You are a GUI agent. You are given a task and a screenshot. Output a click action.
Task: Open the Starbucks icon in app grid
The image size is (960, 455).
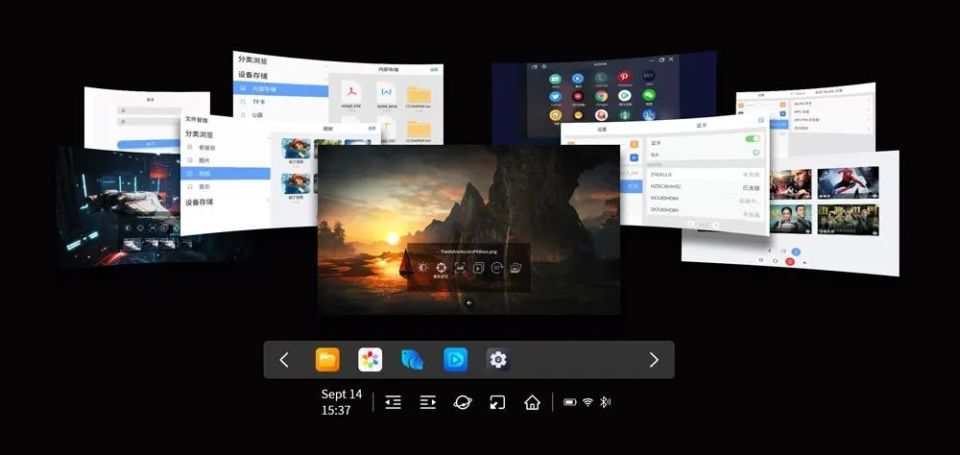coord(624,114)
